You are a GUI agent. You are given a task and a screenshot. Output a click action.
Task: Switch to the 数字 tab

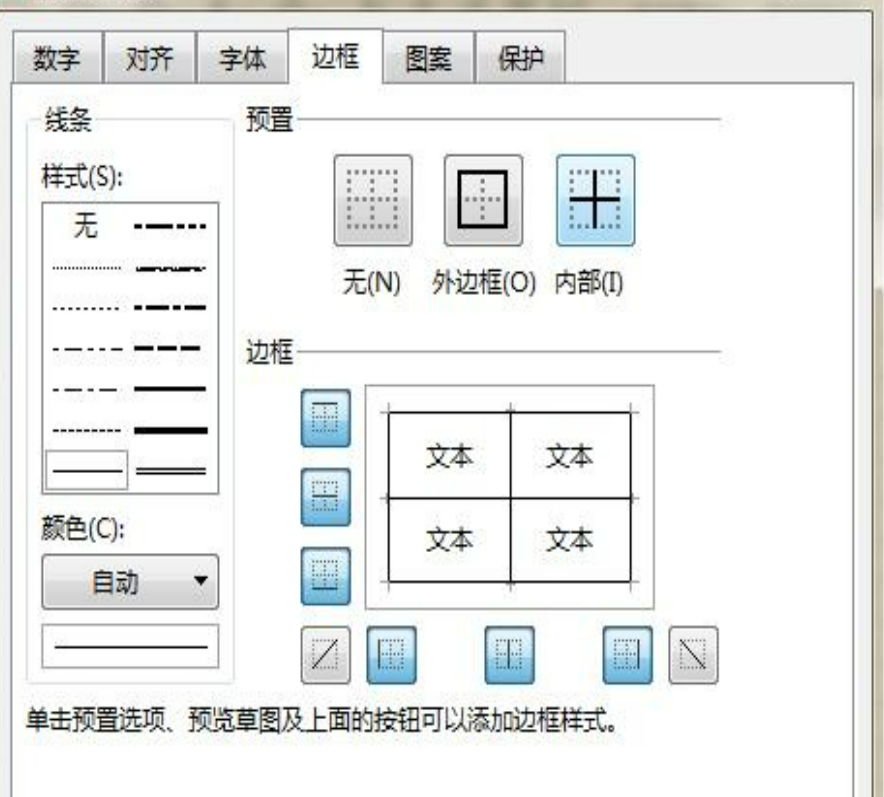pos(57,61)
